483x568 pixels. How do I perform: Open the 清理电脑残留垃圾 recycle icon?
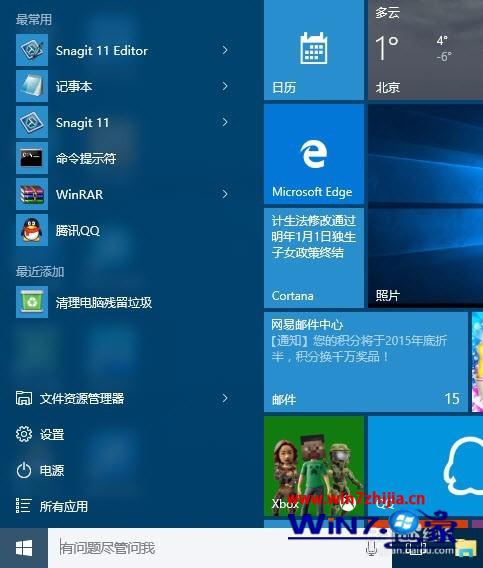click(32, 302)
